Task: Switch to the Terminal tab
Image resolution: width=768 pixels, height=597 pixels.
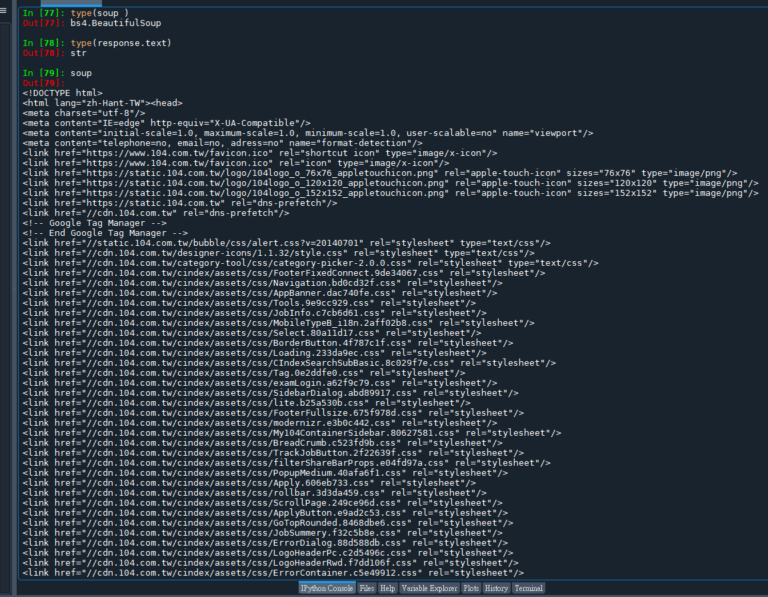Action: coord(528,589)
